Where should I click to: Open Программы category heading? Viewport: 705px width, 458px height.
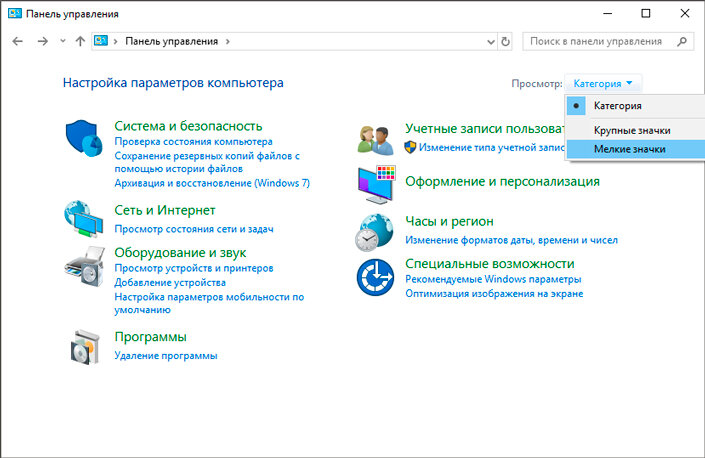[150, 337]
